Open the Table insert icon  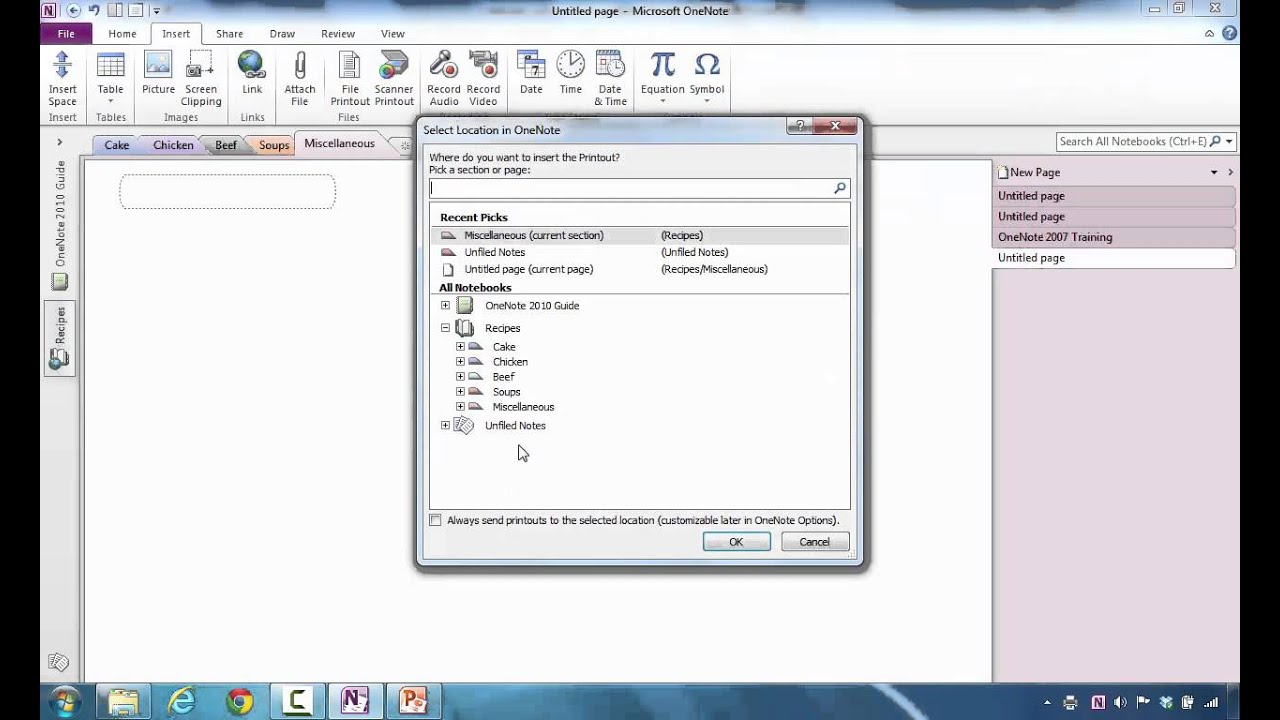click(110, 79)
